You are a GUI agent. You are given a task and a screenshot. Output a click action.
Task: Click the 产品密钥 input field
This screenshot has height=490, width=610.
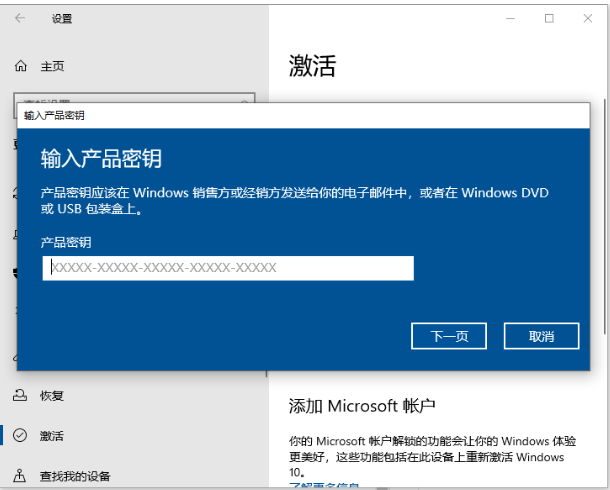point(228,268)
